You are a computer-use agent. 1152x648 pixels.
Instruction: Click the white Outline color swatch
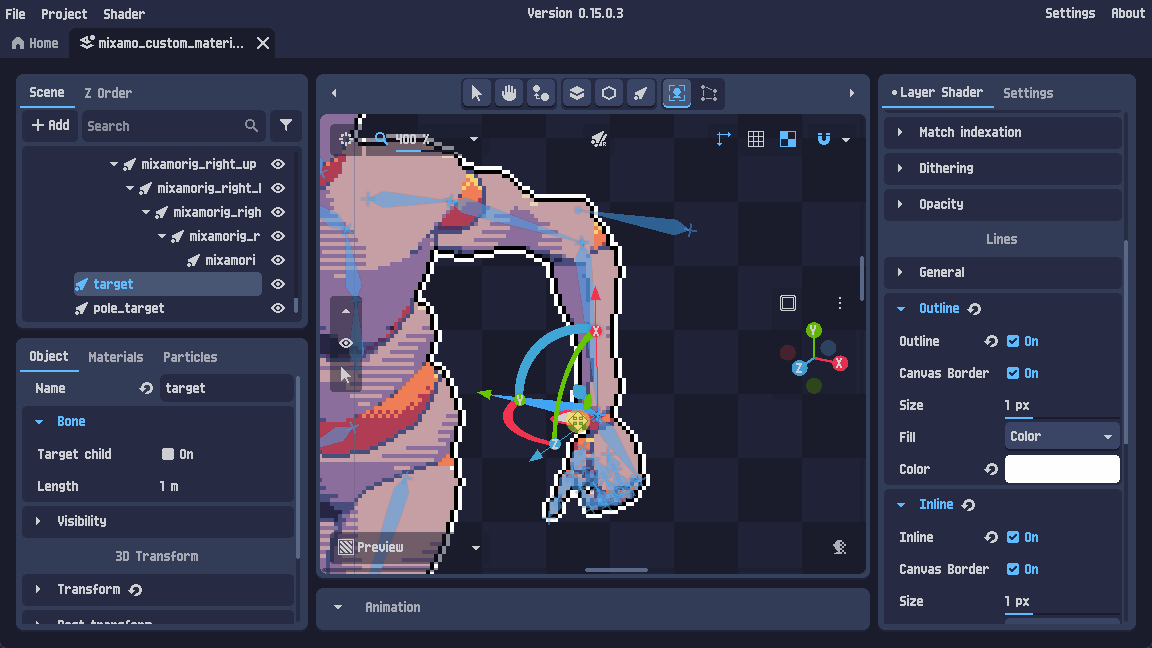1062,469
